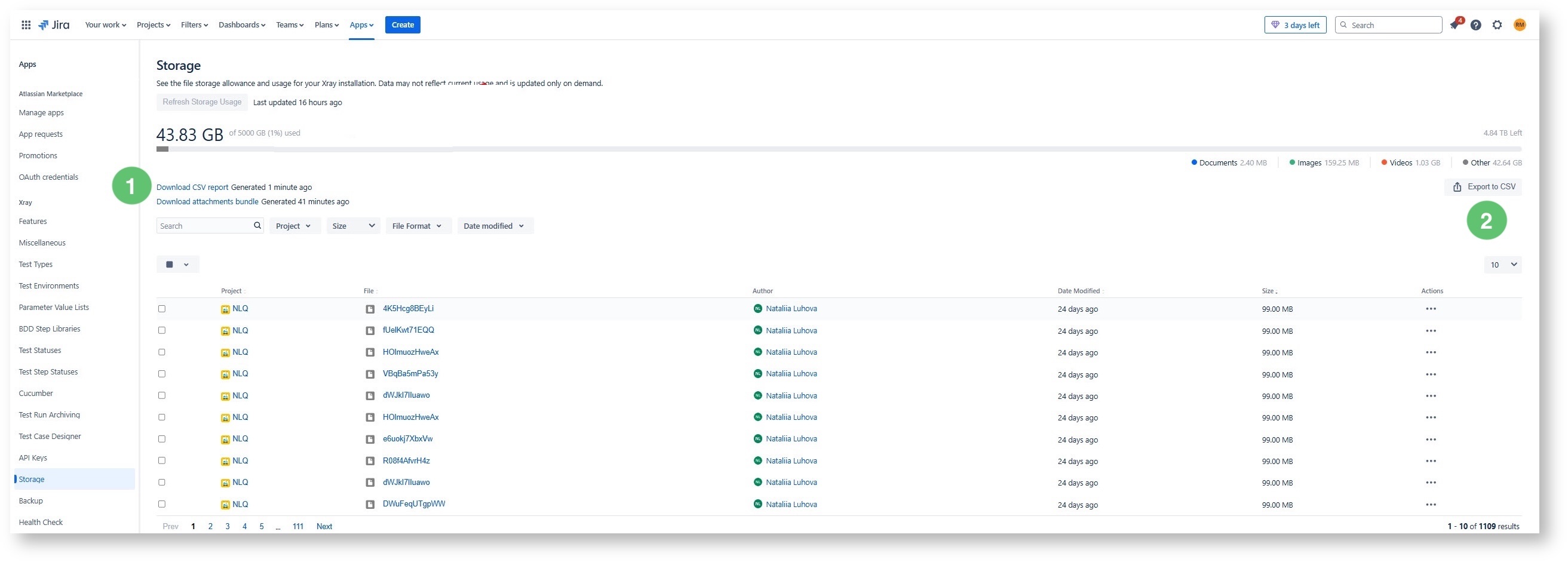Click the storage usage progress bar

tap(839, 149)
